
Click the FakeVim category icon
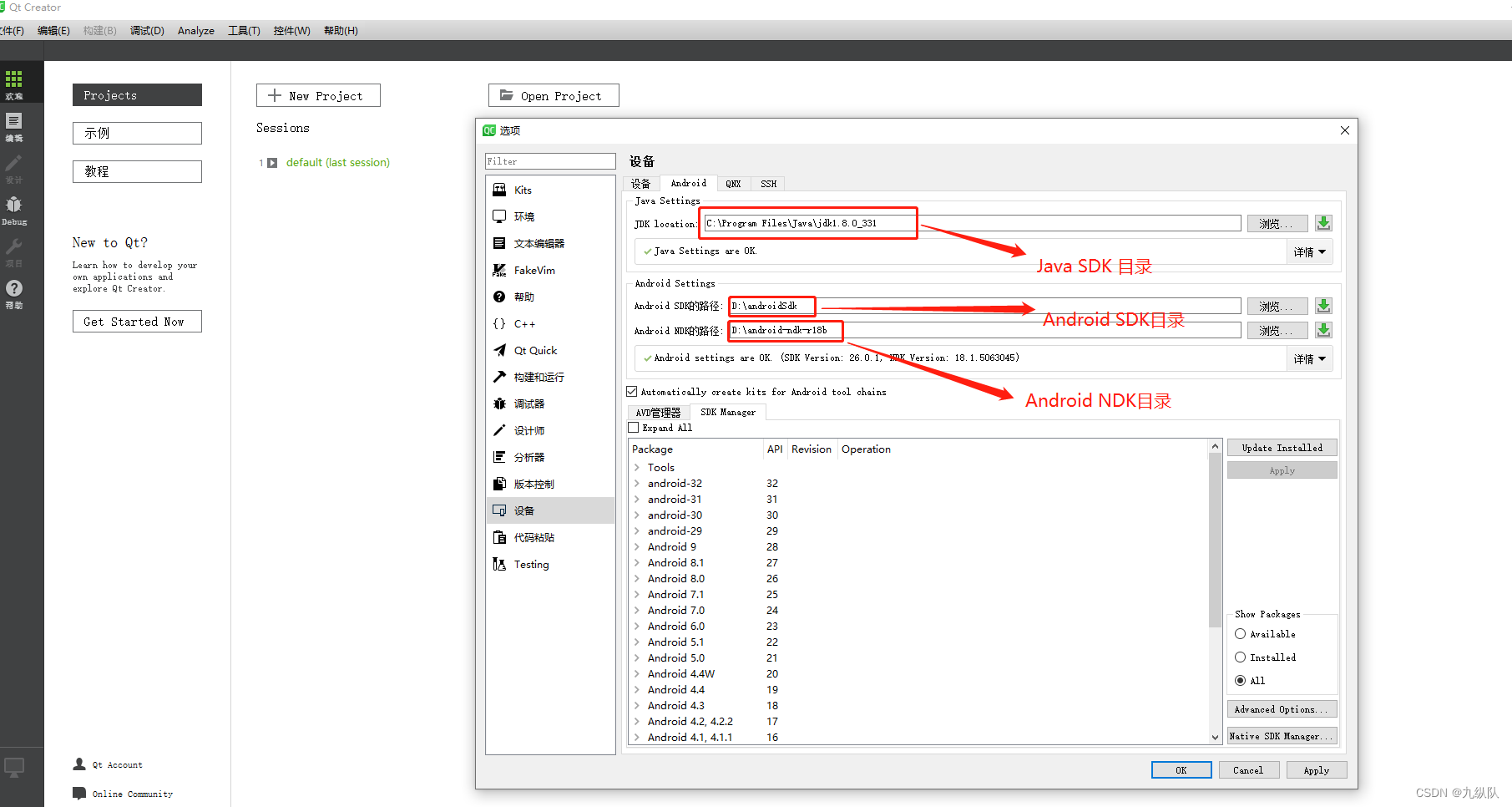pos(499,270)
